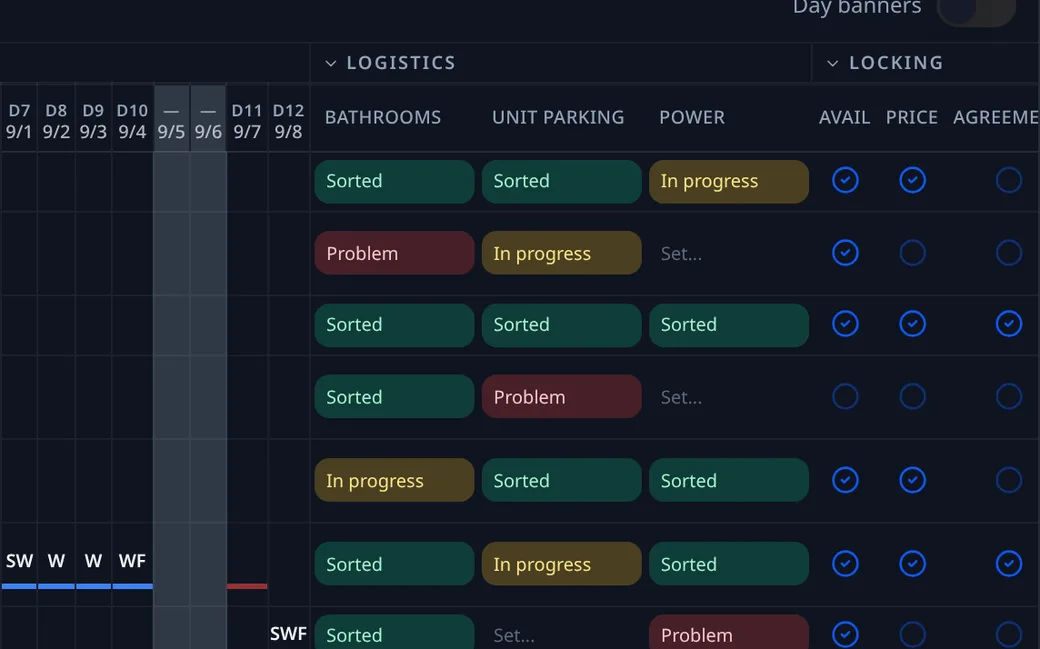Image resolution: width=1040 pixels, height=649 pixels.
Task: Uncheck Avail in the Power Problem row
Action: pos(845,634)
